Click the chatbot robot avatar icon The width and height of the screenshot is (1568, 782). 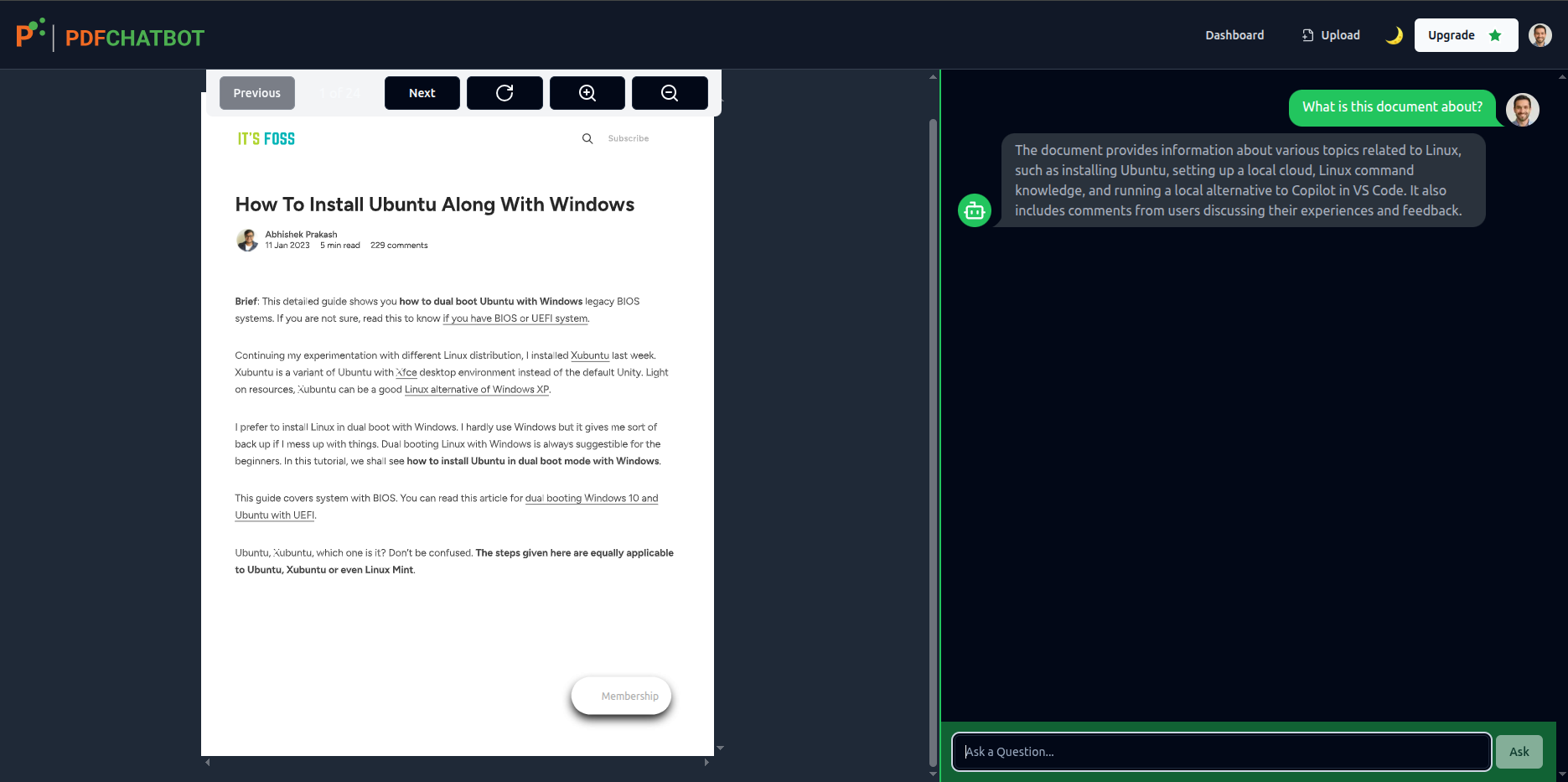click(x=975, y=210)
